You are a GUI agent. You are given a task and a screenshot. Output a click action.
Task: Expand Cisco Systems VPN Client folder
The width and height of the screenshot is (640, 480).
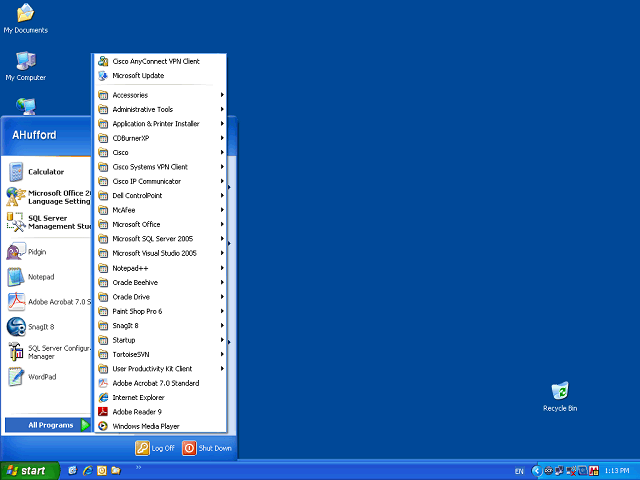pos(160,167)
